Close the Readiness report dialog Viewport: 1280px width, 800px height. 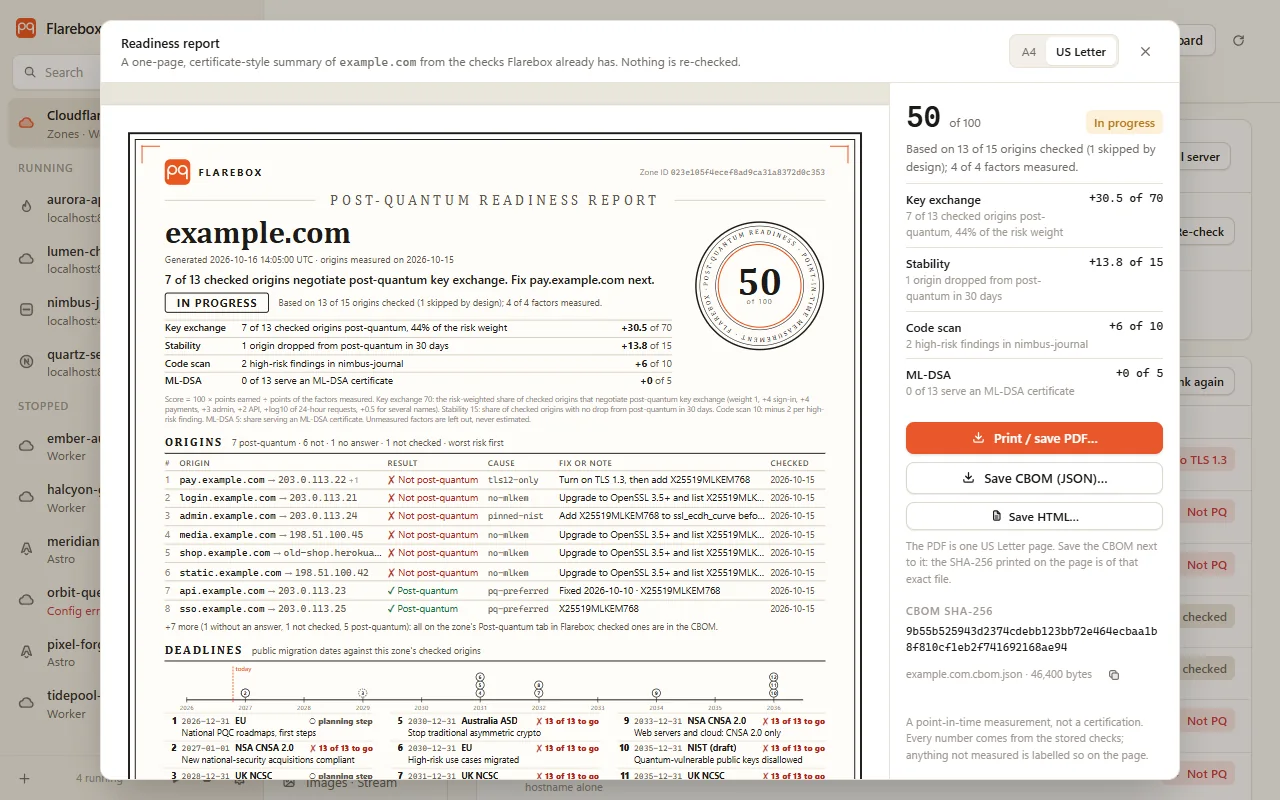[1146, 52]
